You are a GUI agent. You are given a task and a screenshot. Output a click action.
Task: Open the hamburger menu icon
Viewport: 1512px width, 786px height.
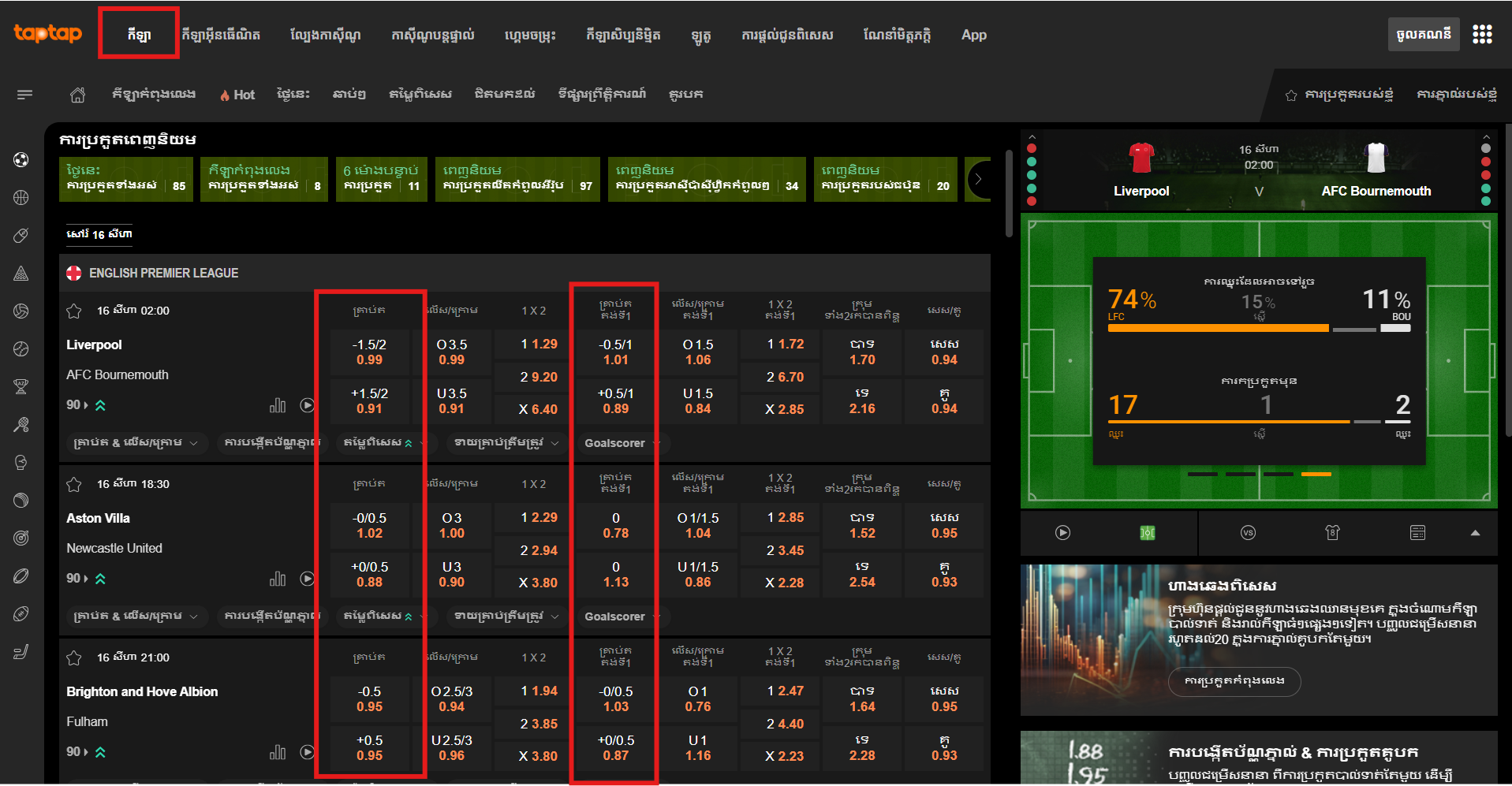point(25,95)
